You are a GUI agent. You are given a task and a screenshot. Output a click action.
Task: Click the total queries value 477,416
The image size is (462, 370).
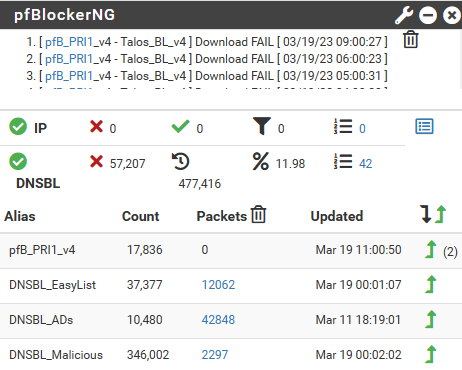pyautogui.click(x=200, y=184)
